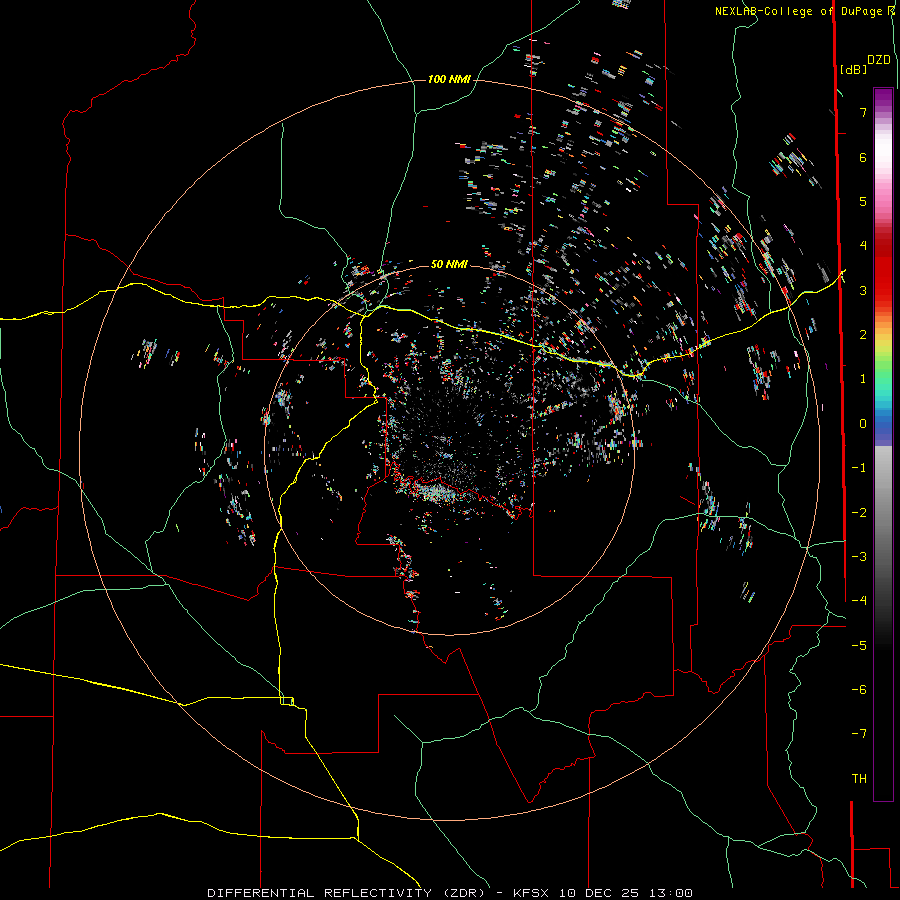
Task: Select the -5 value on the dB scale
Action: (x=859, y=646)
